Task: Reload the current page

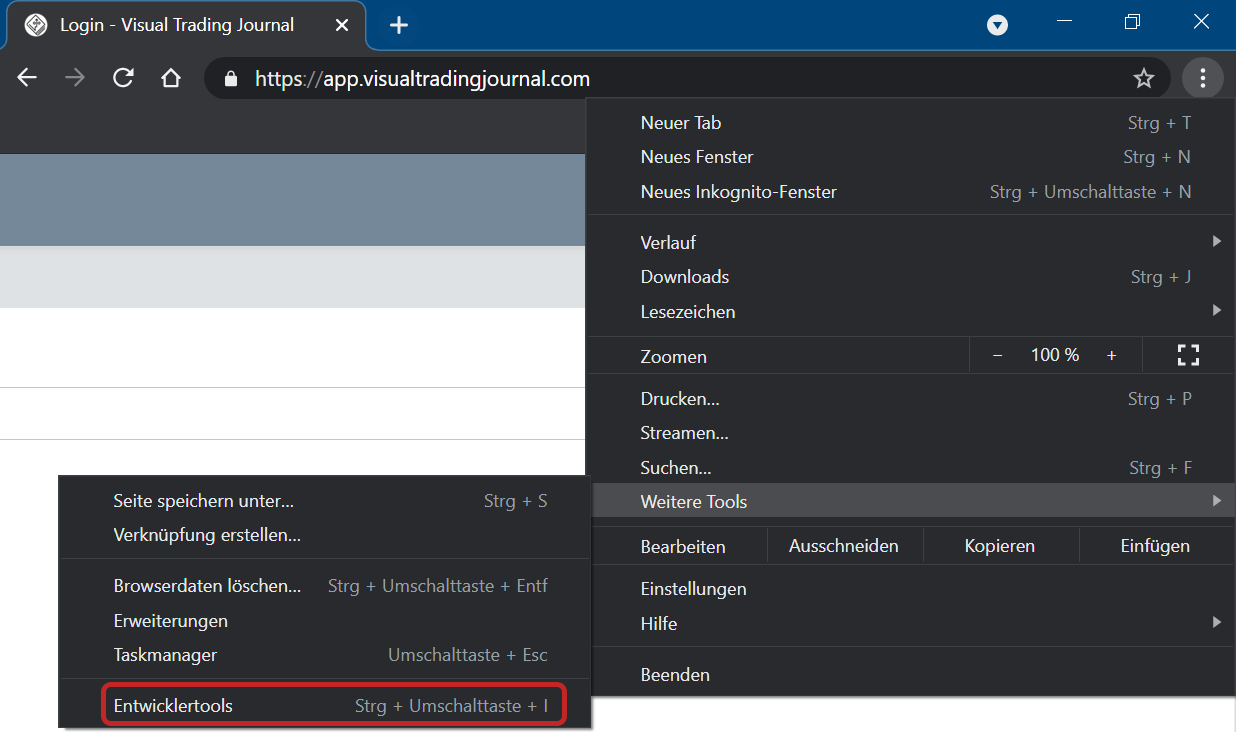Action: point(123,78)
